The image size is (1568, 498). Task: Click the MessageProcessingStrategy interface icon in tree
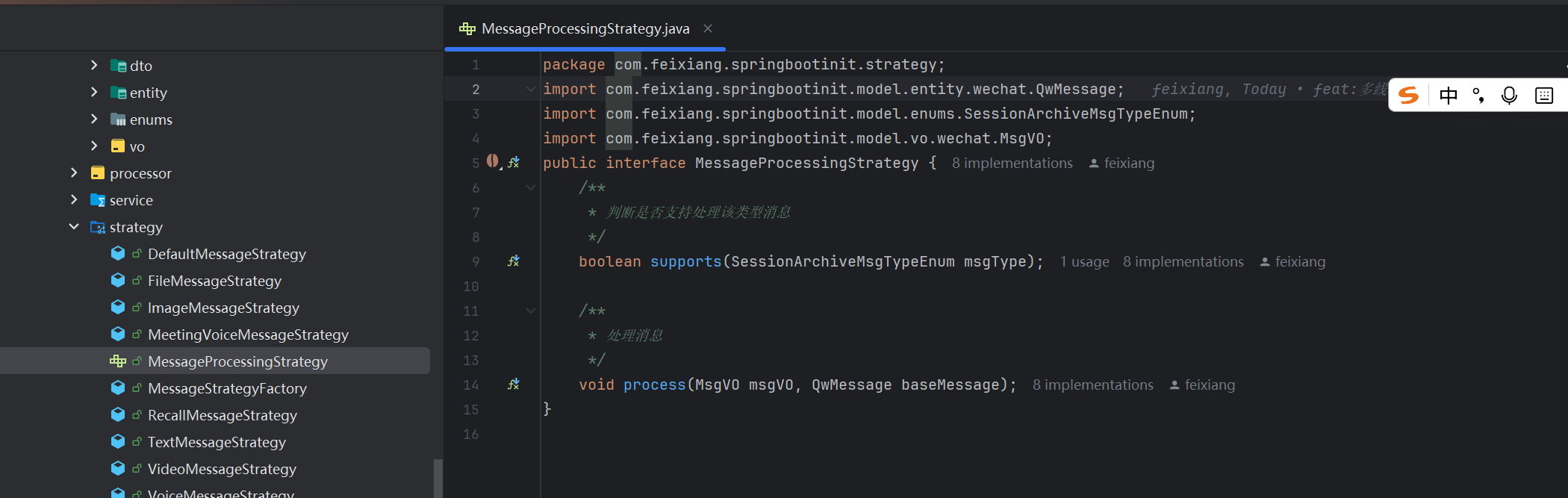point(118,361)
